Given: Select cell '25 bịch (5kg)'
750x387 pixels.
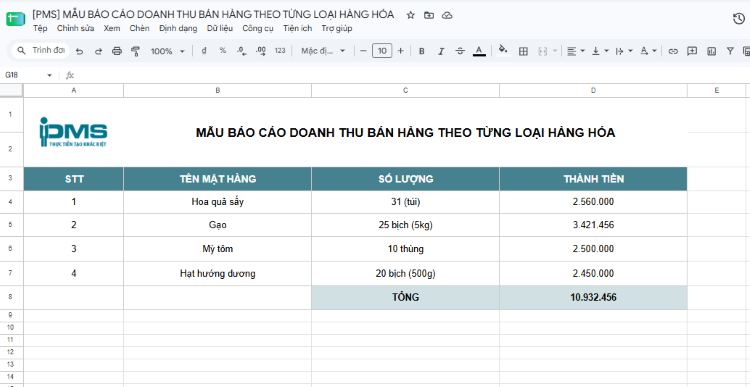Looking at the screenshot, I should pyautogui.click(x=406, y=225).
